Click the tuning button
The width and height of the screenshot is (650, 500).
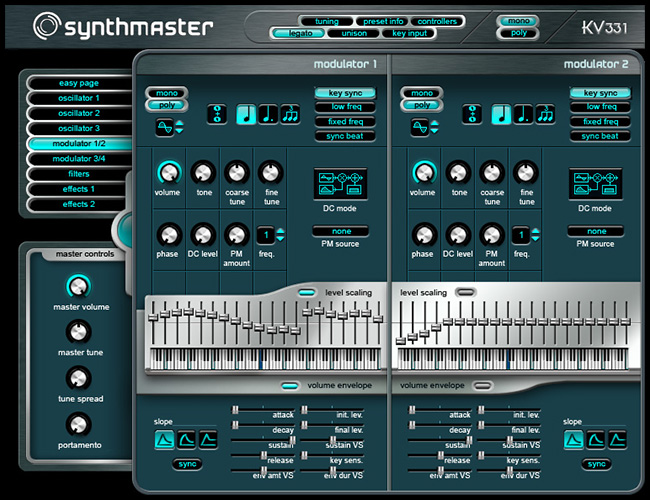pos(327,21)
